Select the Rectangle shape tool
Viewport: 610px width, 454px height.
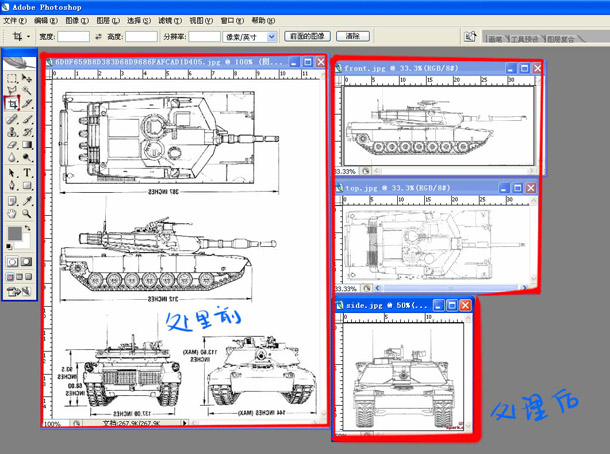26,185
